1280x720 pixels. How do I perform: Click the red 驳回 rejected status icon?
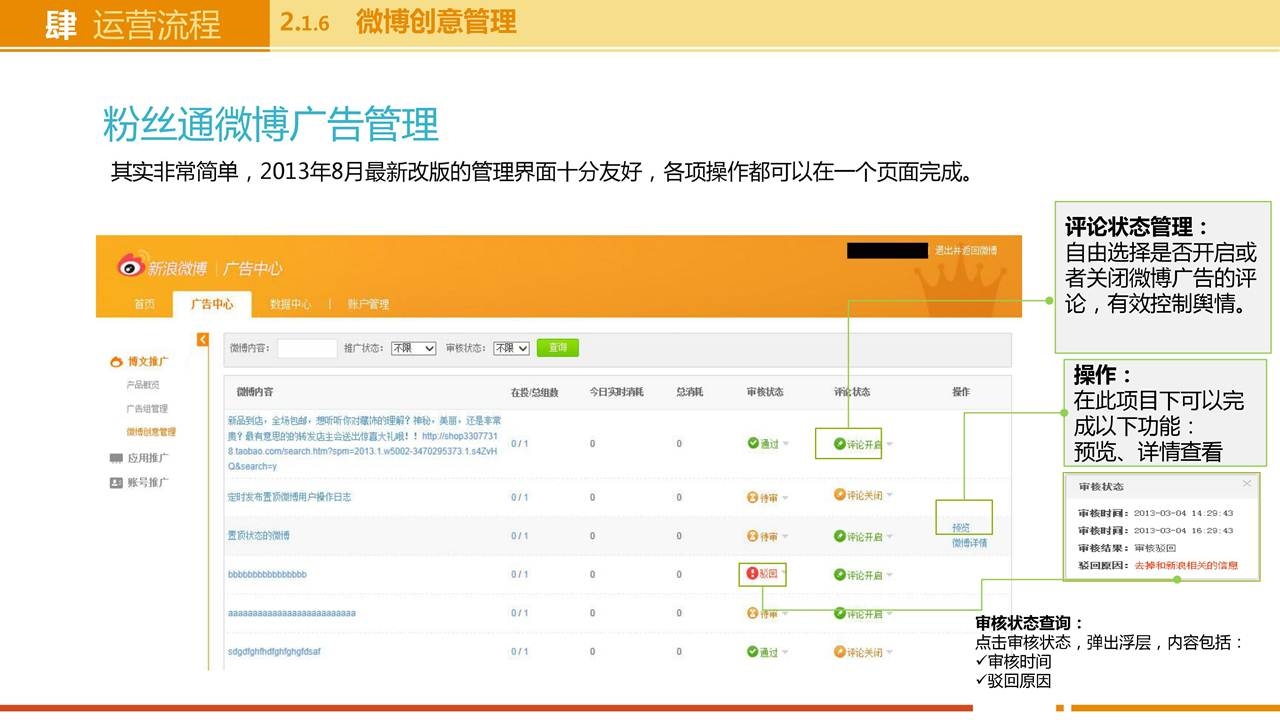753,574
